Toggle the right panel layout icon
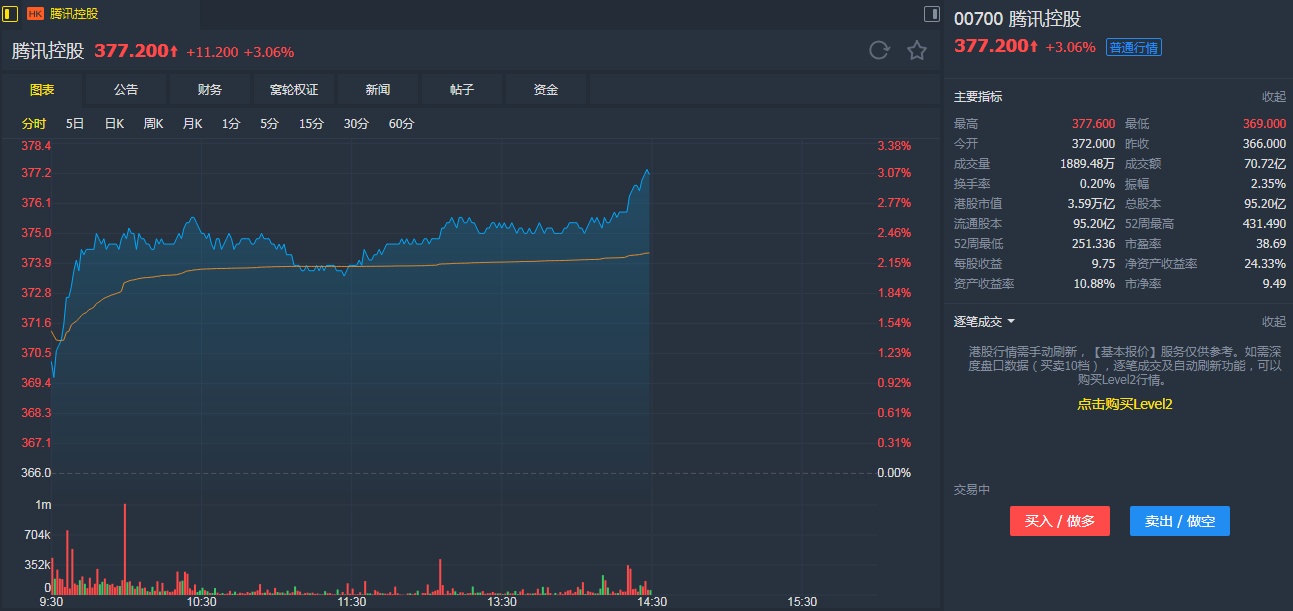The image size is (1293, 611). [x=931, y=14]
